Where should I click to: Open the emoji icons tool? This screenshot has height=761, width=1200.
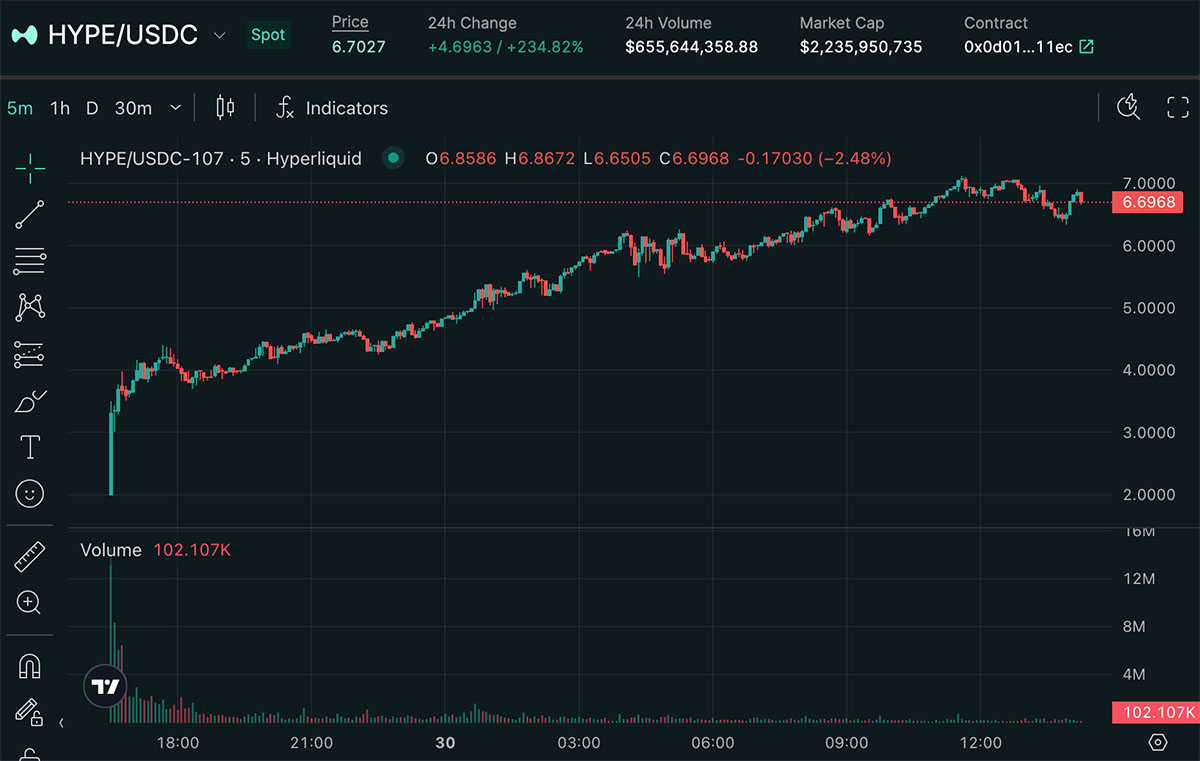30,493
